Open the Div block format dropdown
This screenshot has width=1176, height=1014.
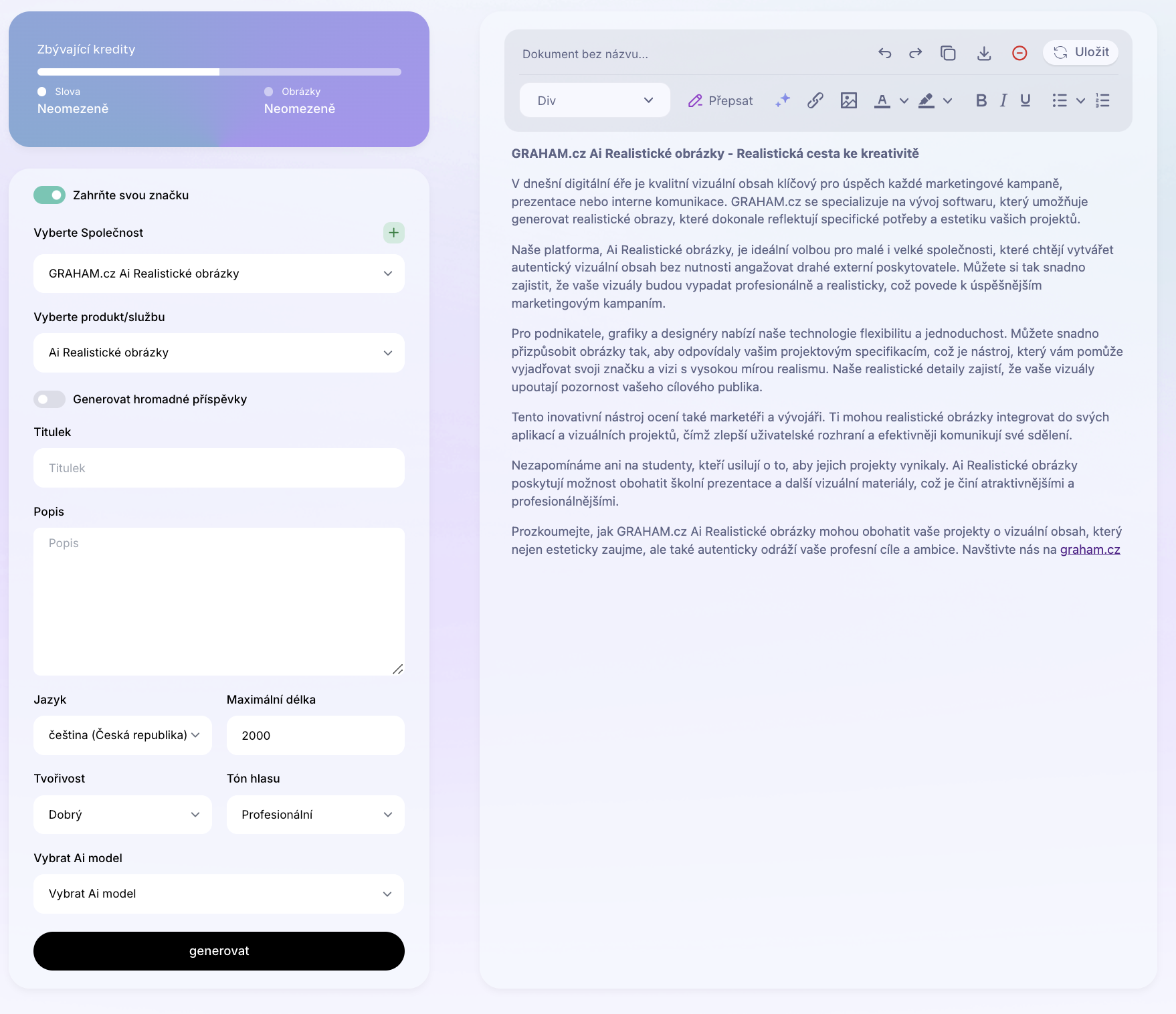click(x=595, y=100)
